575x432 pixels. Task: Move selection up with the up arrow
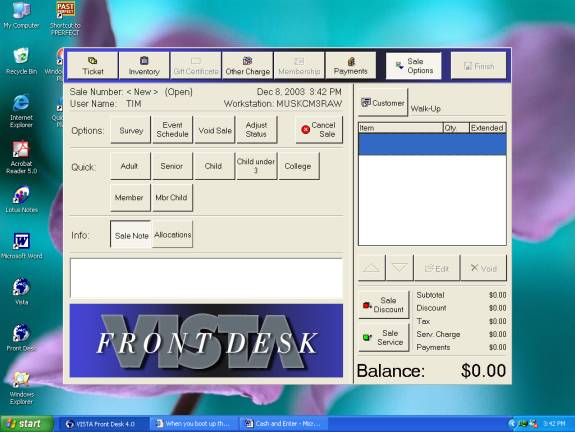point(371,268)
